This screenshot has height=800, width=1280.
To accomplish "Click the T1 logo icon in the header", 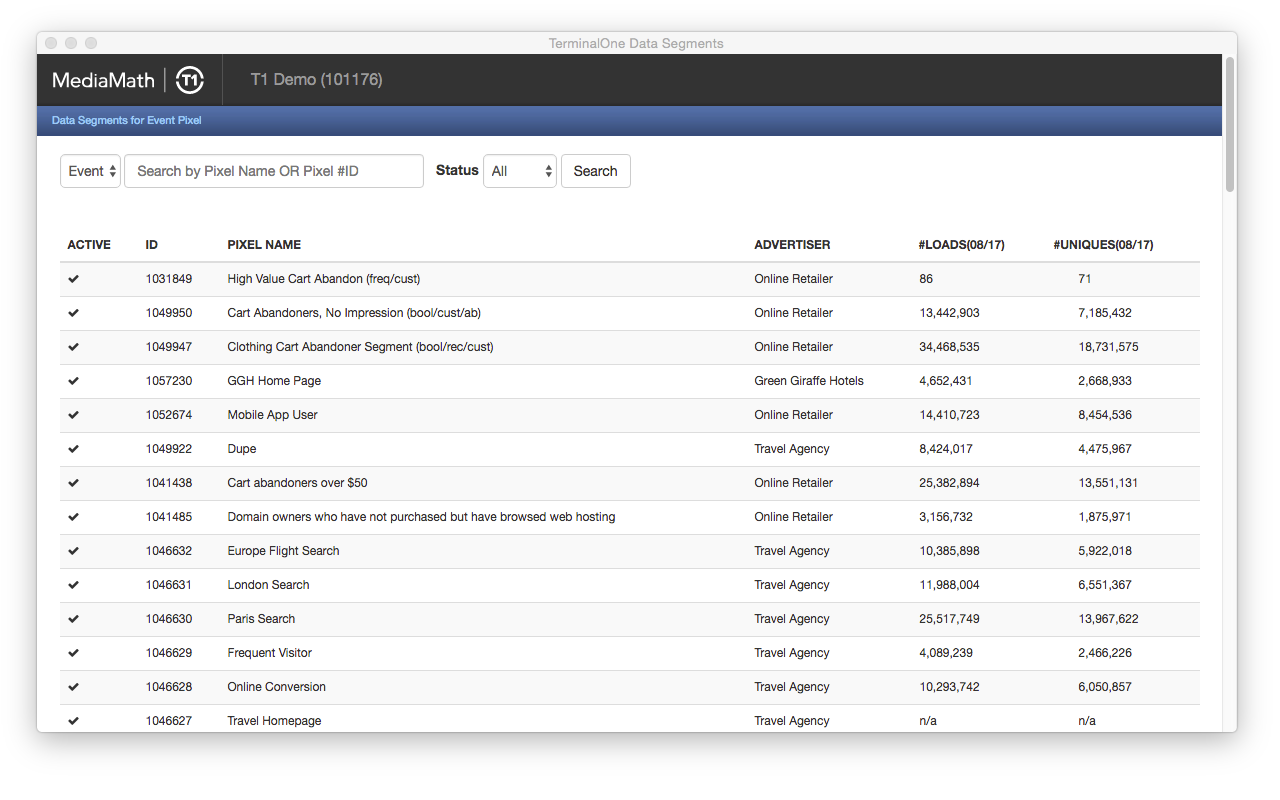I will tap(190, 80).
